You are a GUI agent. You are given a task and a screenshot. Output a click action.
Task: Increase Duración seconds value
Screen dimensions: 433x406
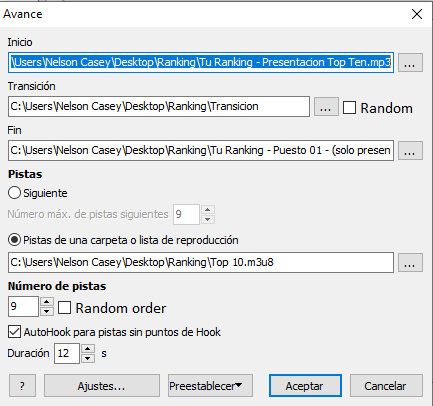coord(88,349)
